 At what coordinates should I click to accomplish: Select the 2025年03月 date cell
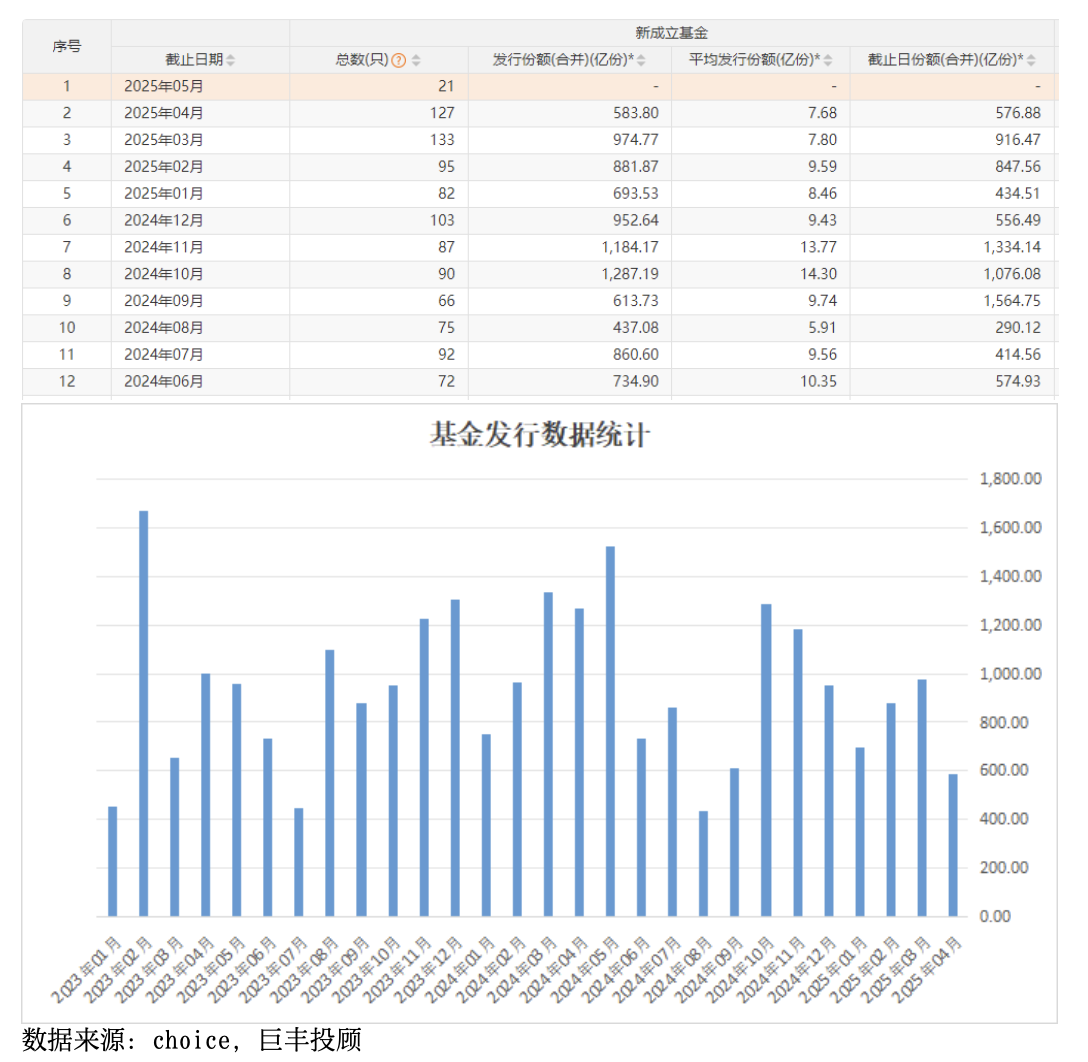point(164,139)
